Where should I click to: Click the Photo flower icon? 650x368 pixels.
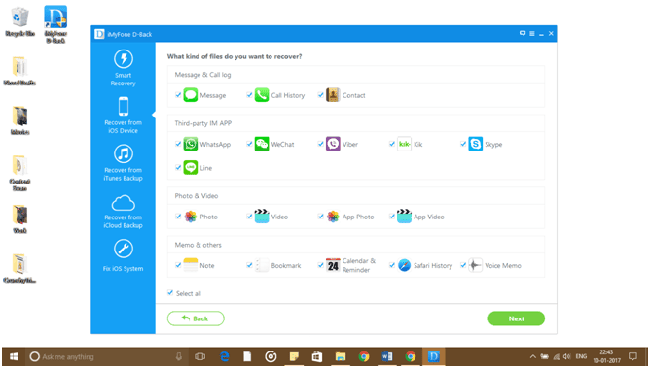pos(191,216)
